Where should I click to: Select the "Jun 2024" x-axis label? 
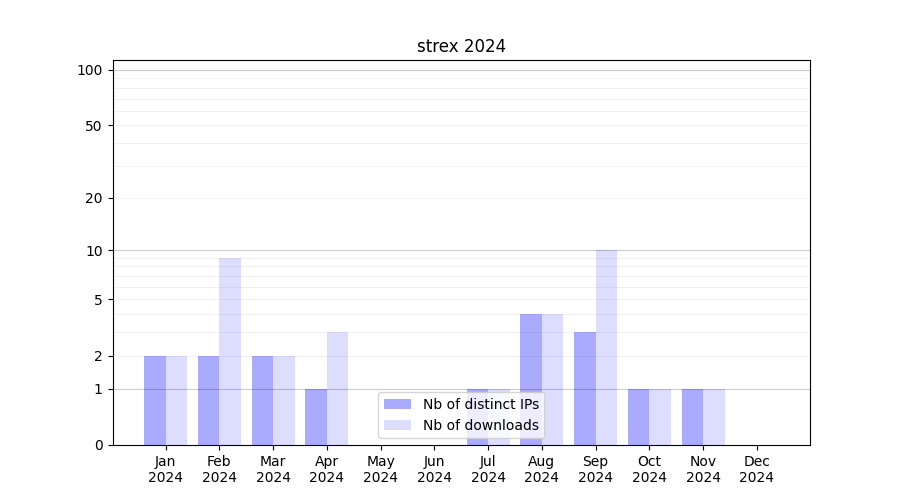click(x=434, y=469)
